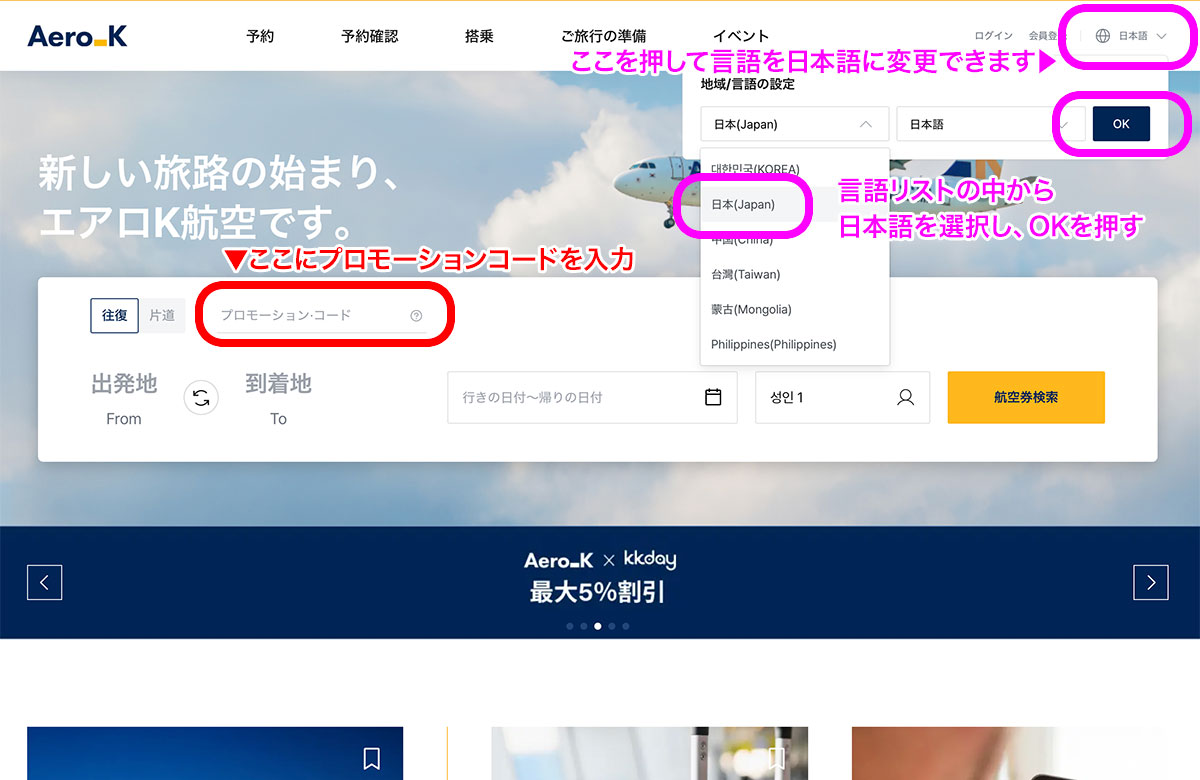Open the ご旅行の準備 menu
Screen dimensions: 1200x780
(x=603, y=36)
